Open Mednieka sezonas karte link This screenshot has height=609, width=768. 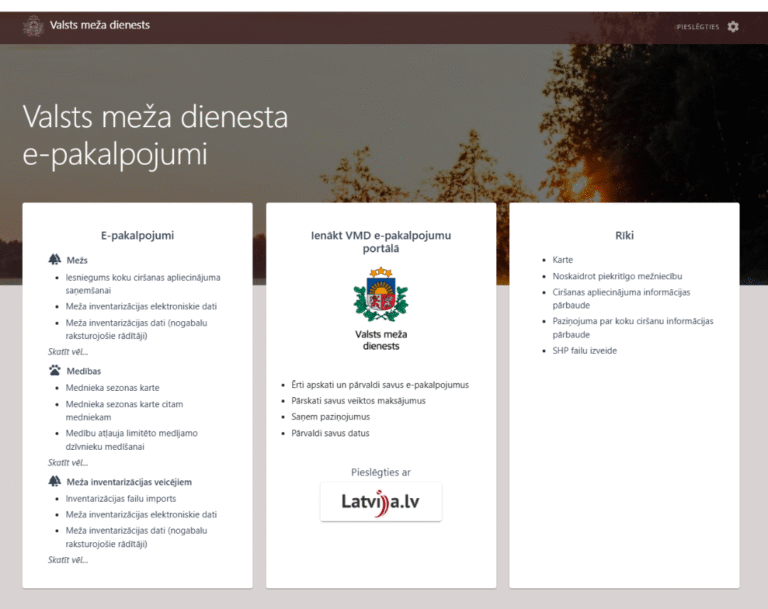[112, 388]
